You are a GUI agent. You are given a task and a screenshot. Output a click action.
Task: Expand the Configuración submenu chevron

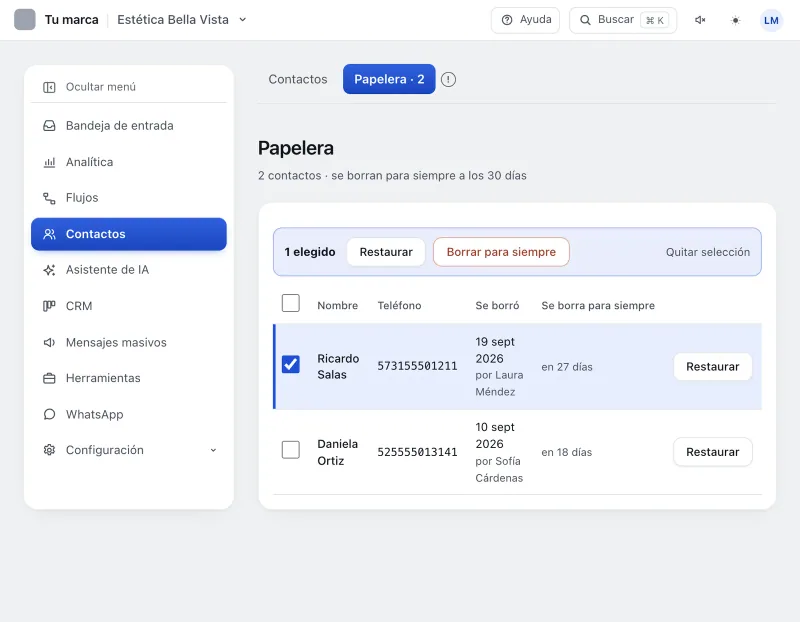(213, 450)
